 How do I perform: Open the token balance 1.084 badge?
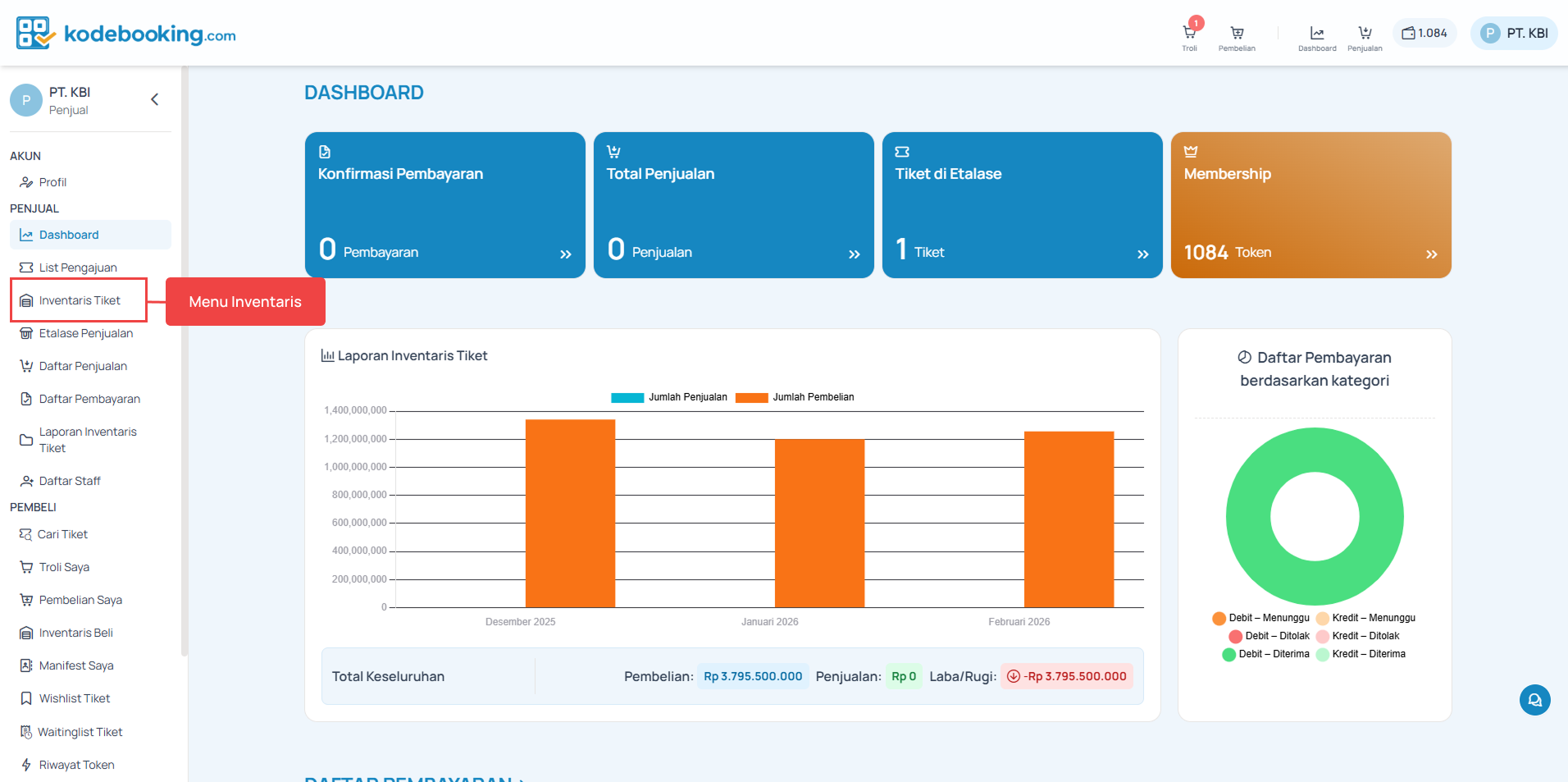[1424, 34]
